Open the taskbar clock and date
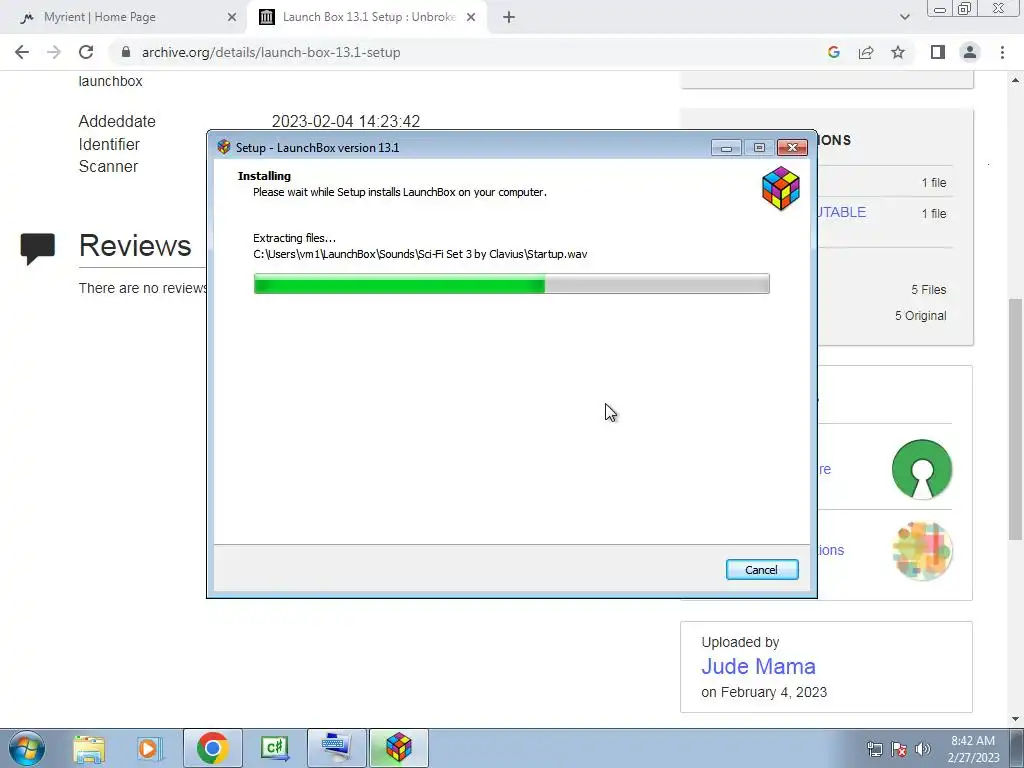 (x=974, y=749)
